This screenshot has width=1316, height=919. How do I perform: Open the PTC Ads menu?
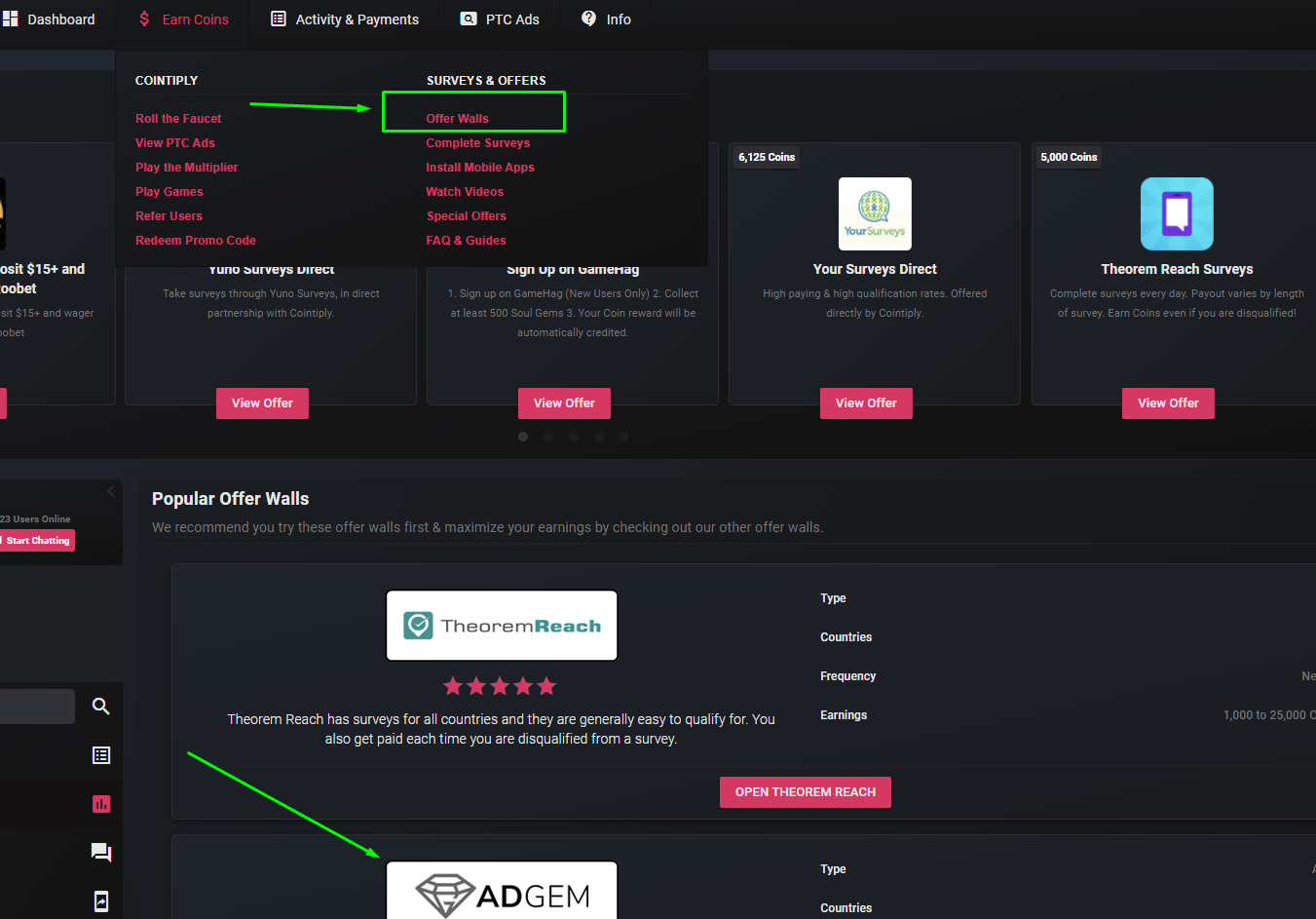(500, 19)
